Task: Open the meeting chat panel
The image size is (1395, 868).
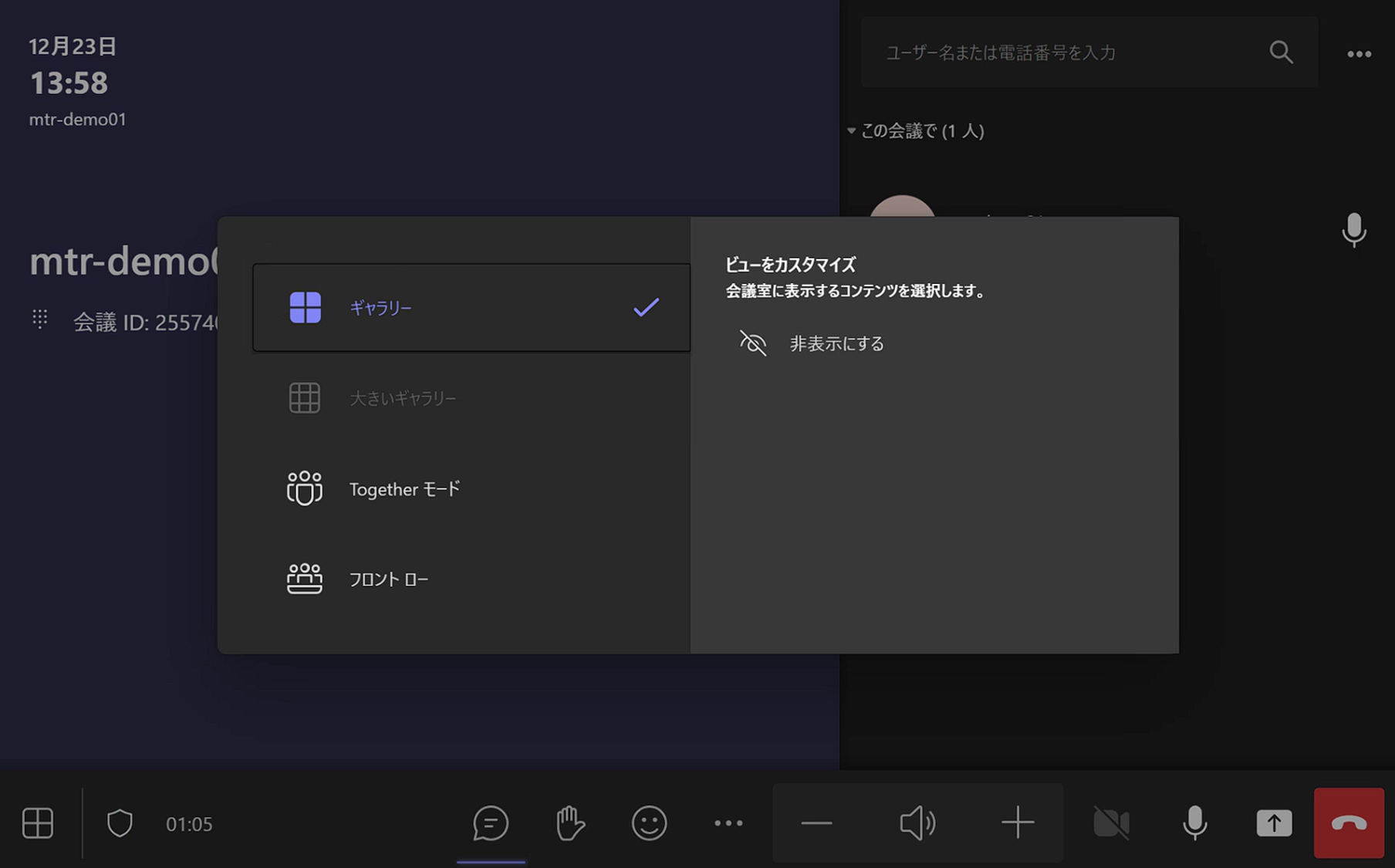Action: tap(491, 822)
